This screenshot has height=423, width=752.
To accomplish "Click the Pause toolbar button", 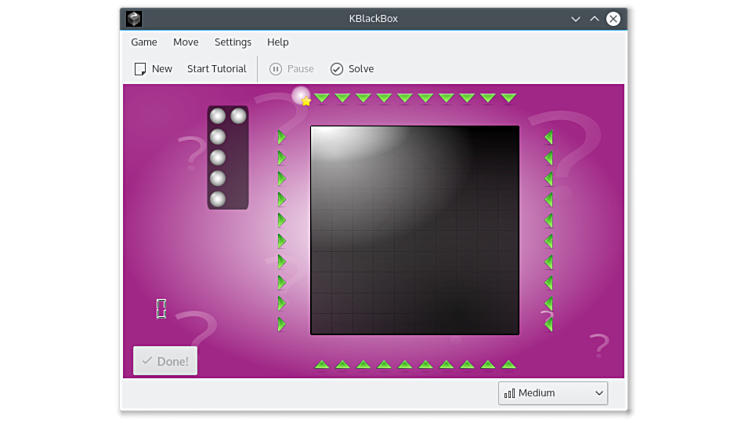I will click(291, 69).
